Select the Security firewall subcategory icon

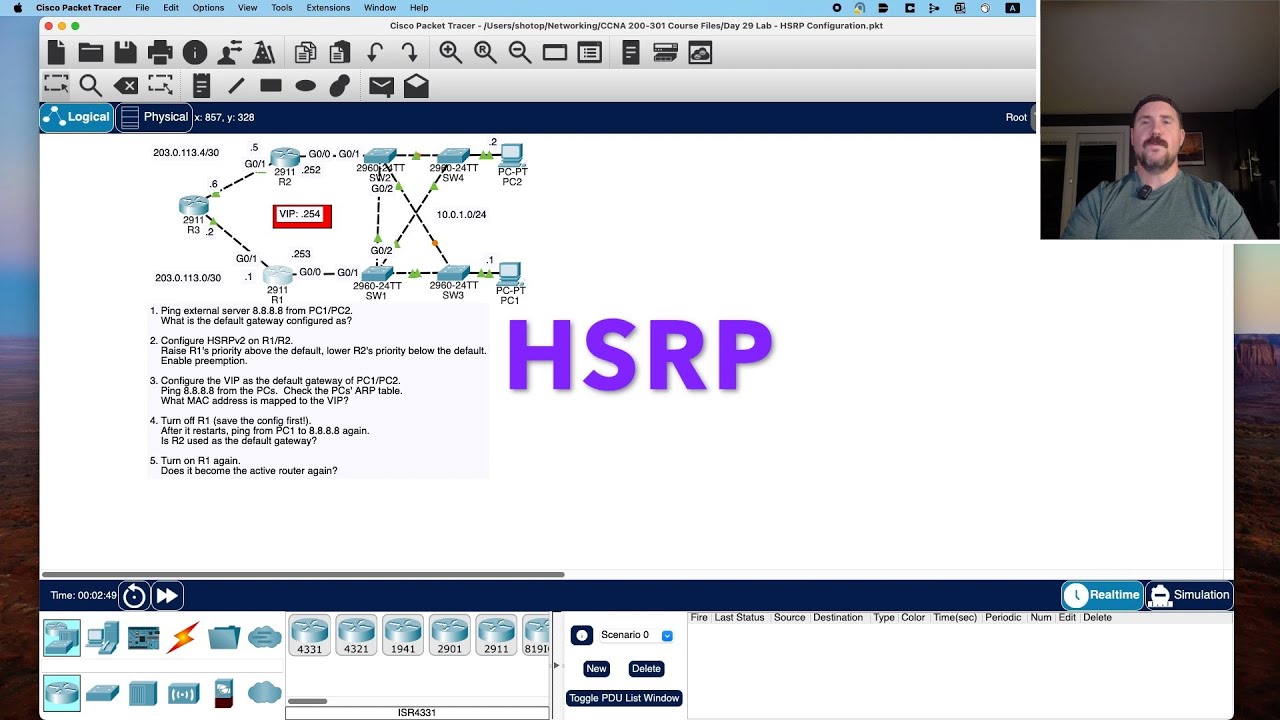point(224,693)
